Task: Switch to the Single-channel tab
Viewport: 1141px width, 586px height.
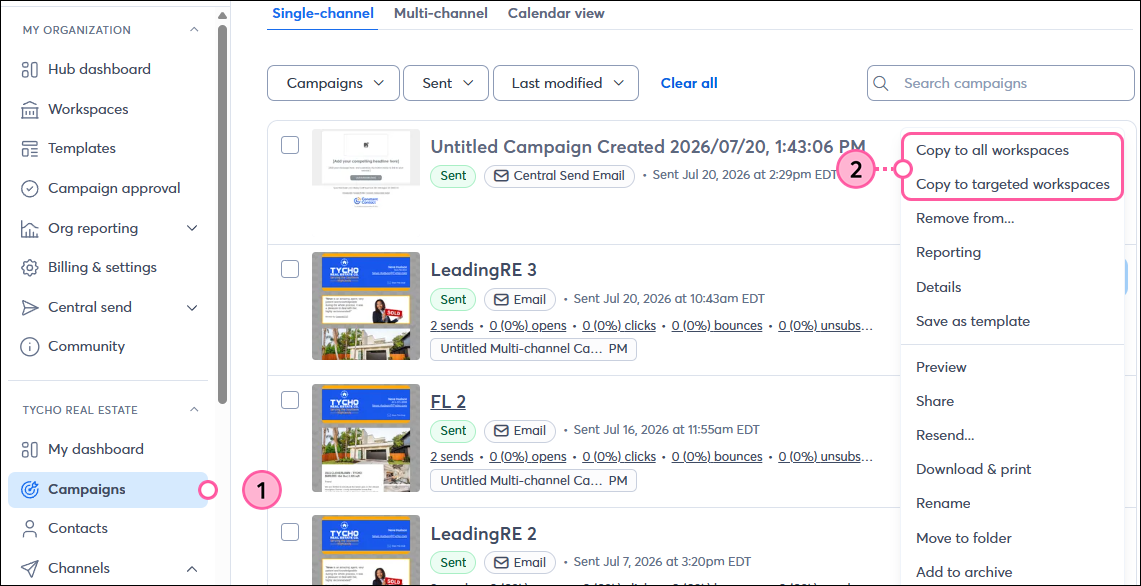Action: coord(322,13)
